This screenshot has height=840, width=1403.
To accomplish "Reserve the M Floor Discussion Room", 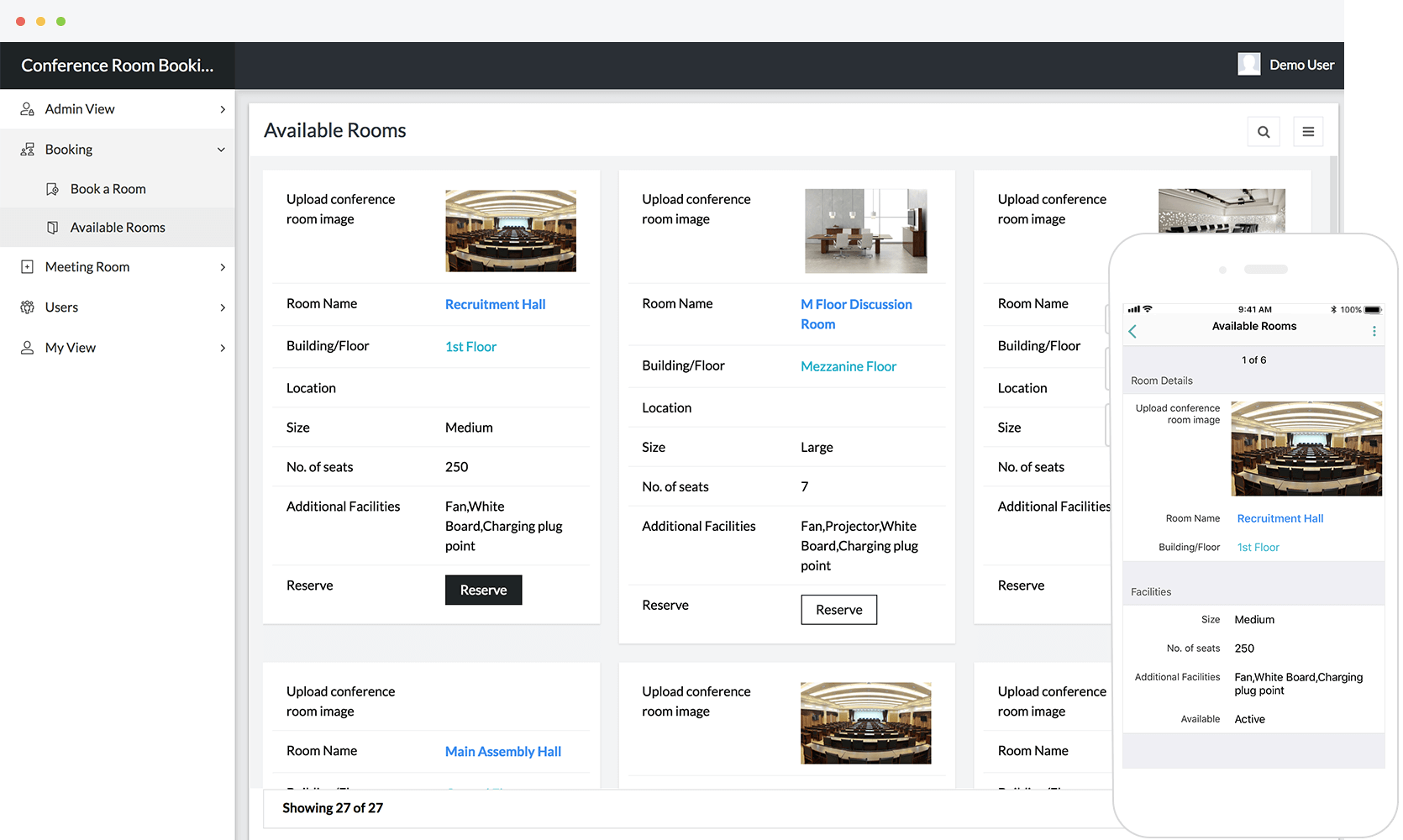I will click(x=838, y=610).
